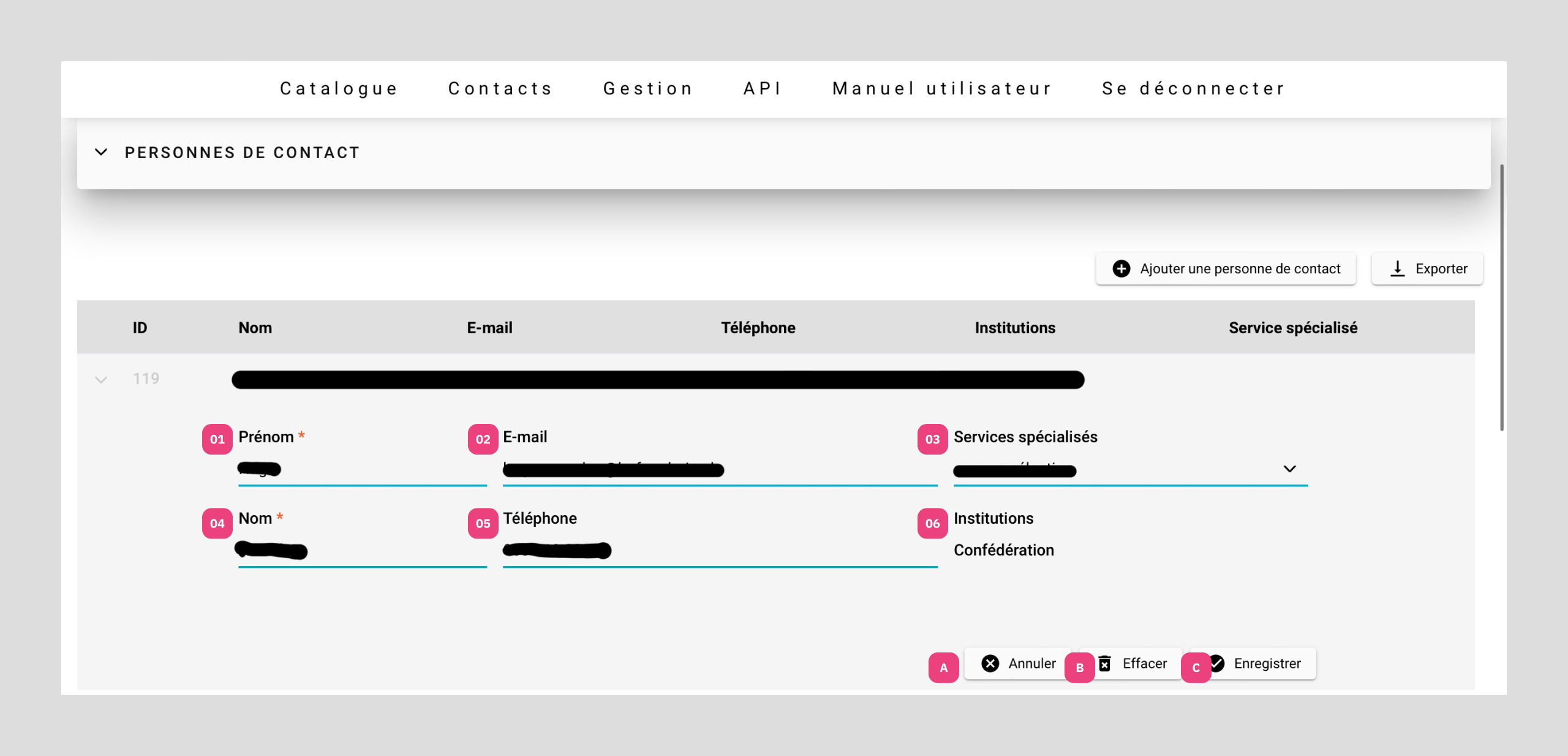Click the plus icon on Ajouter button

pos(1121,269)
